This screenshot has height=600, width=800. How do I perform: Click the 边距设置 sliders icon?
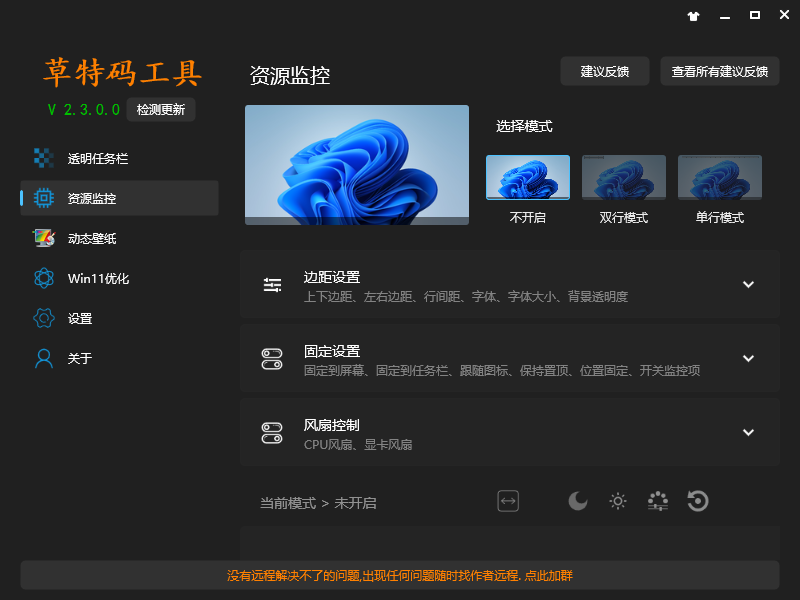(x=272, y=285)
